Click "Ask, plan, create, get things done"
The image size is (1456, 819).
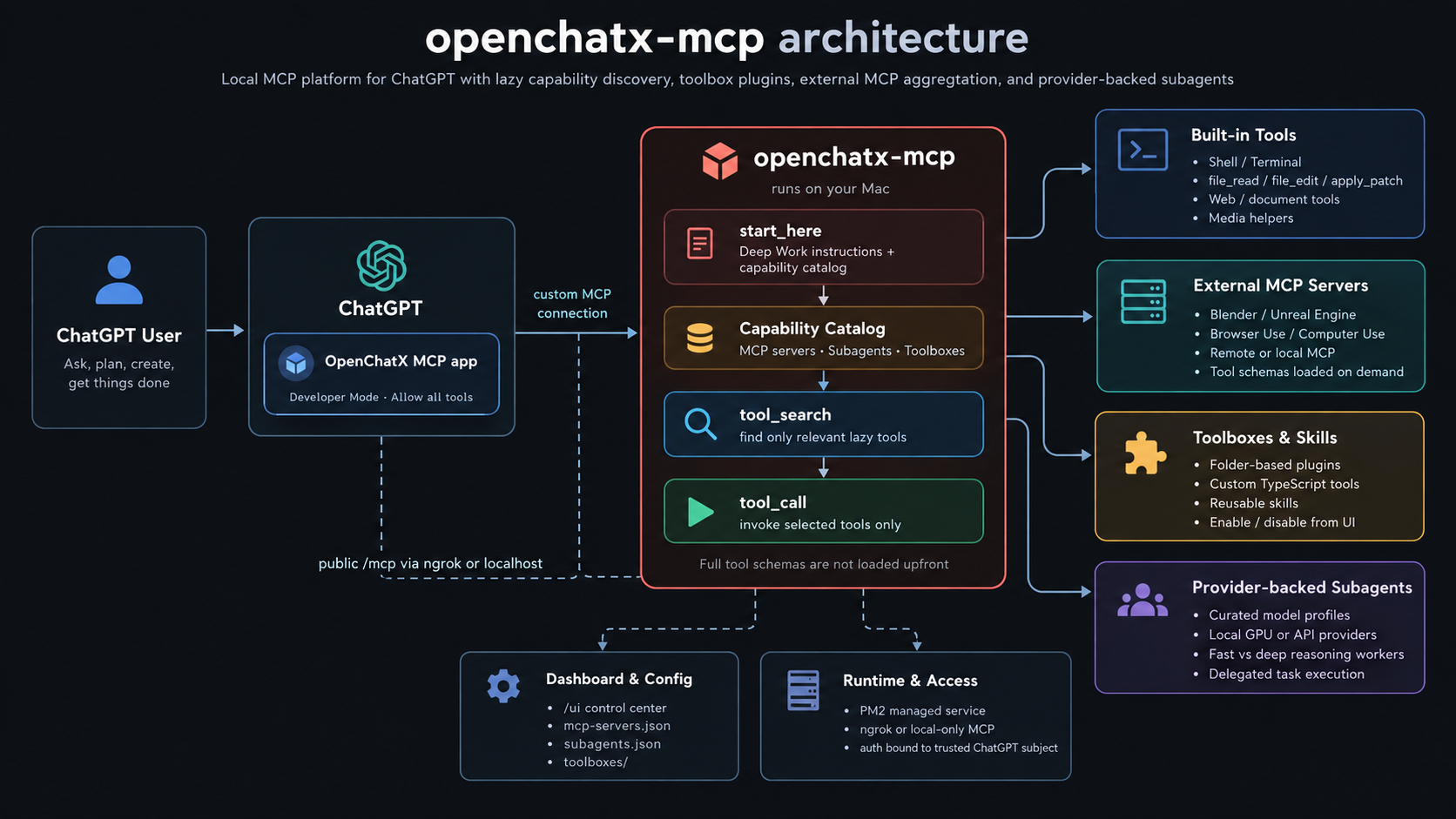[x=119, y=373]
